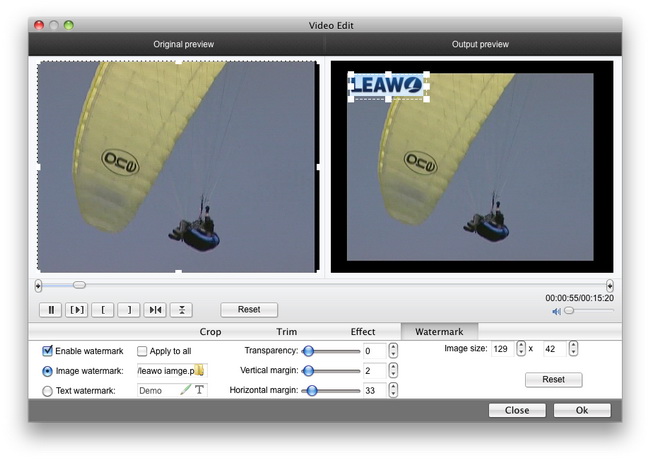Click the Reset button under Image size
The image size is (650, 461).
553,379
